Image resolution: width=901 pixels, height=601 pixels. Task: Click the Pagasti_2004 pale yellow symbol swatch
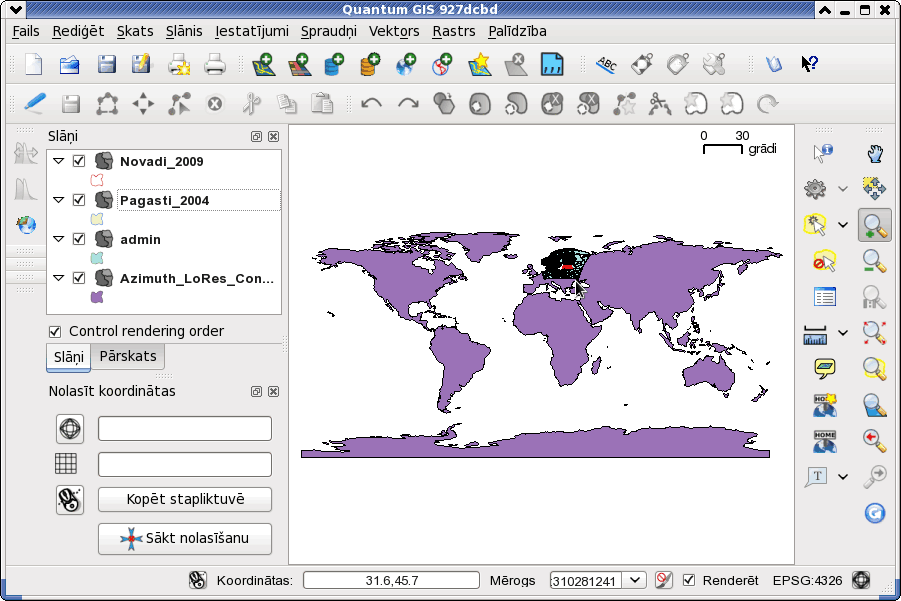coord(97,219)
